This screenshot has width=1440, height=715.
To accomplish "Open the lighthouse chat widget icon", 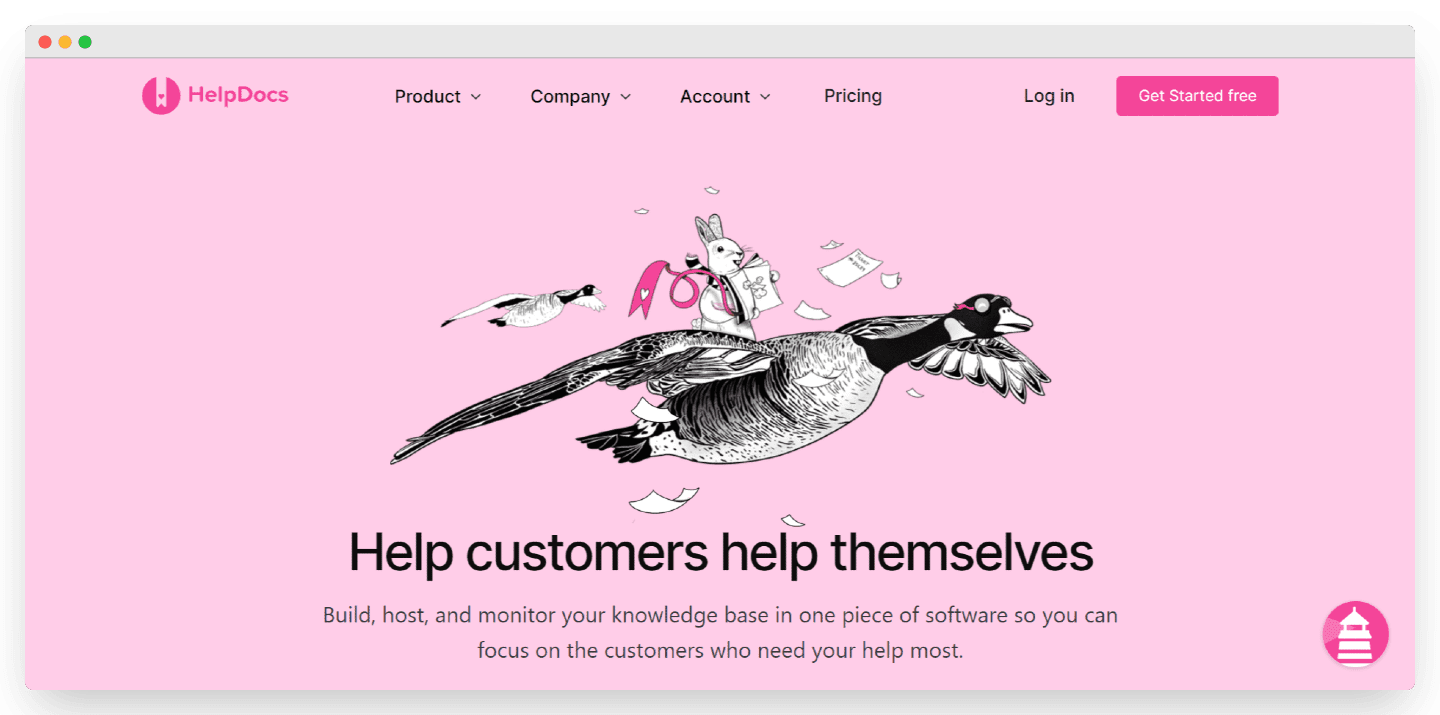I will (x=1356, y=634).
